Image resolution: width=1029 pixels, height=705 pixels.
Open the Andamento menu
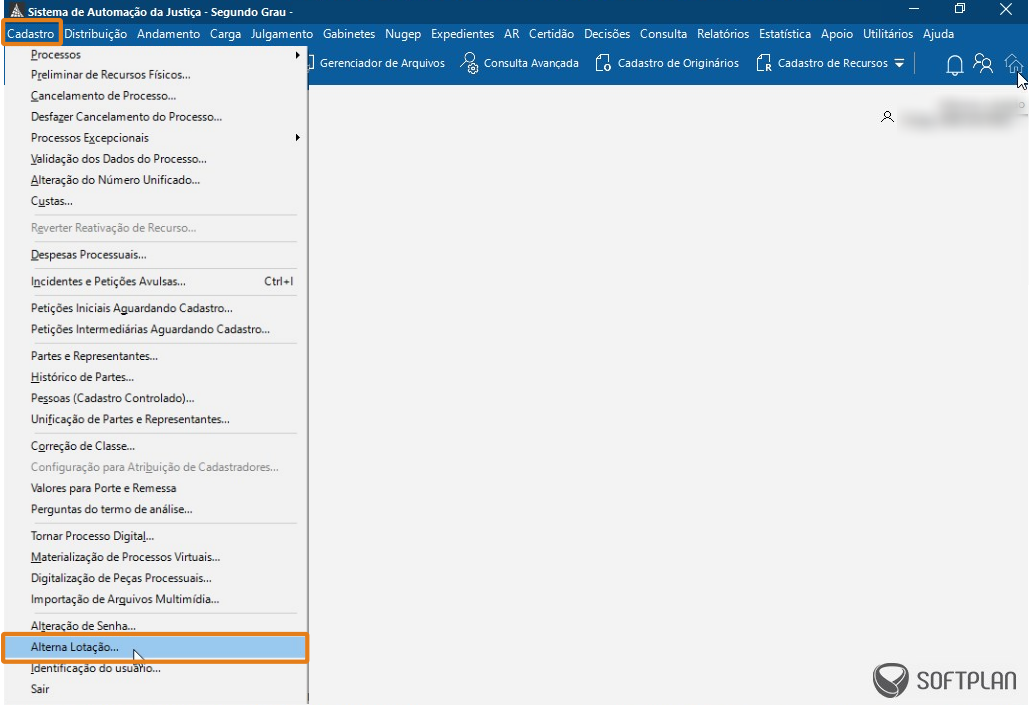tap(169, 33)
